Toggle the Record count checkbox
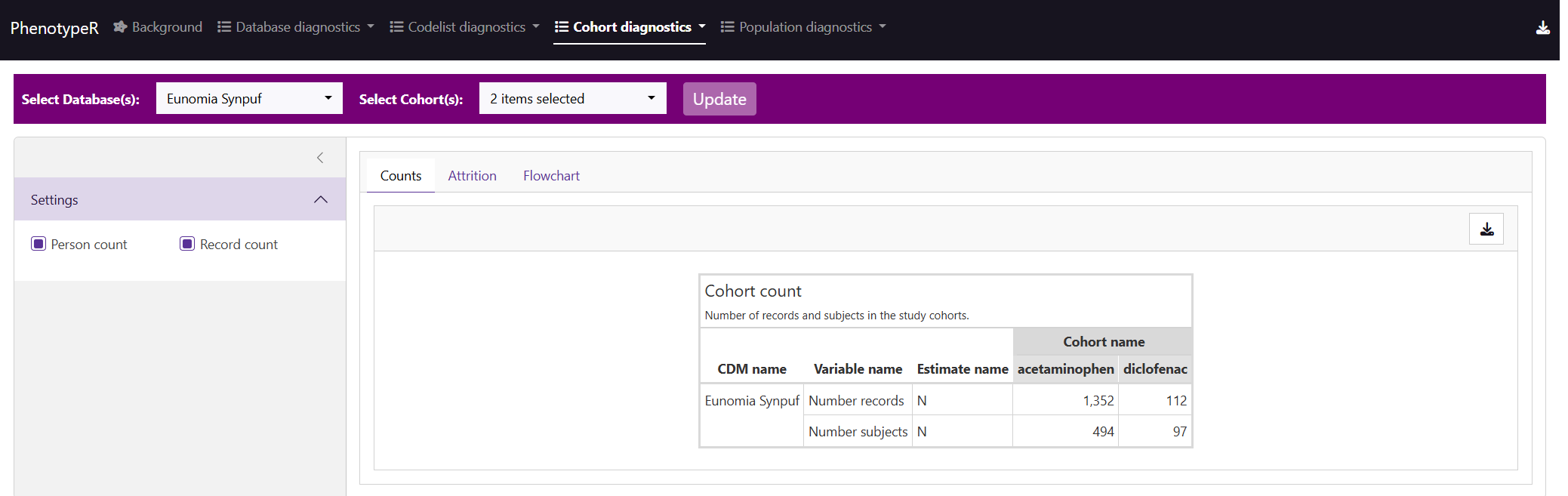Viewport: 1568px width, 496px height. [x=187, y=244]
